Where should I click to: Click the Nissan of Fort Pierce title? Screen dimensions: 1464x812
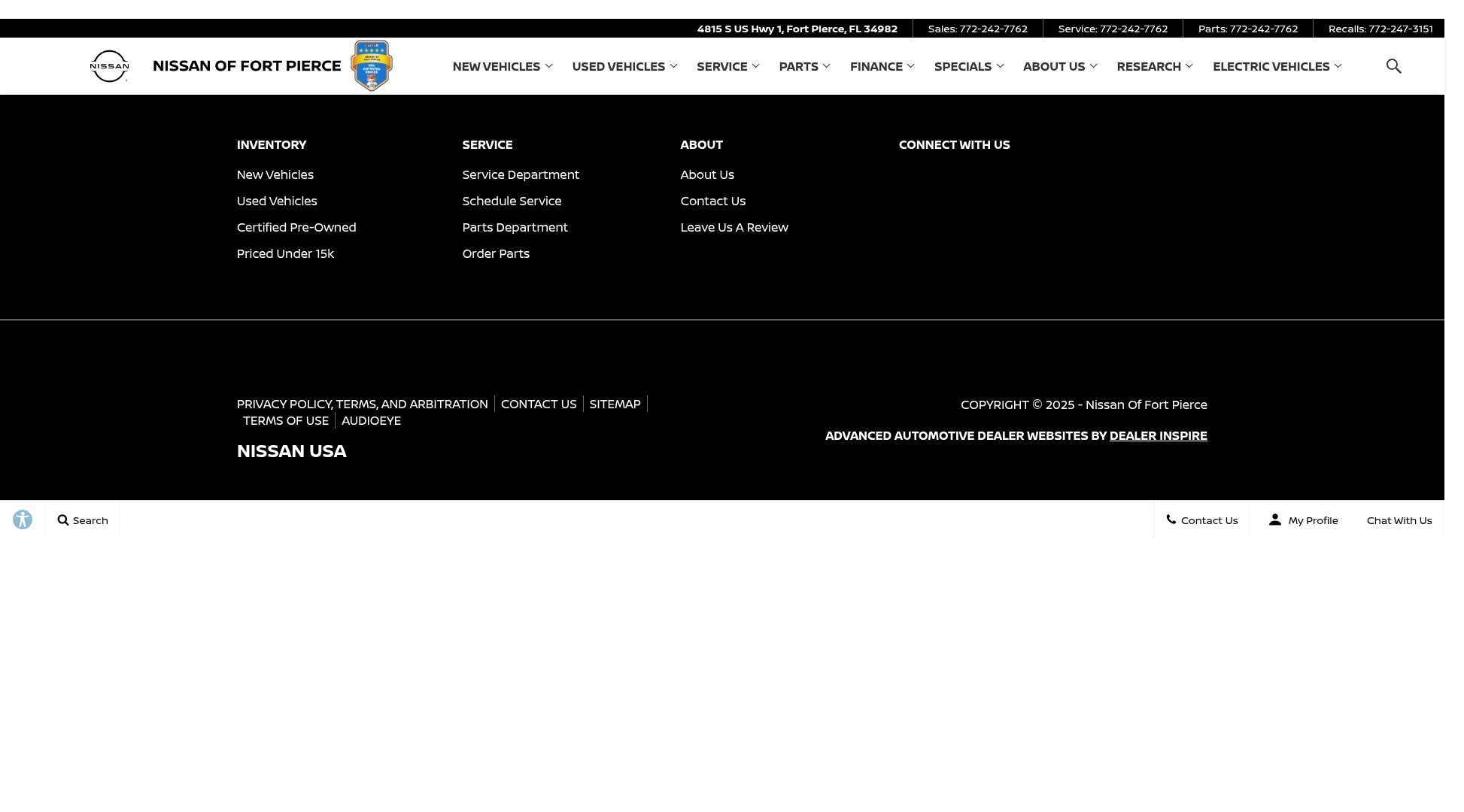[x=247, y=65]
